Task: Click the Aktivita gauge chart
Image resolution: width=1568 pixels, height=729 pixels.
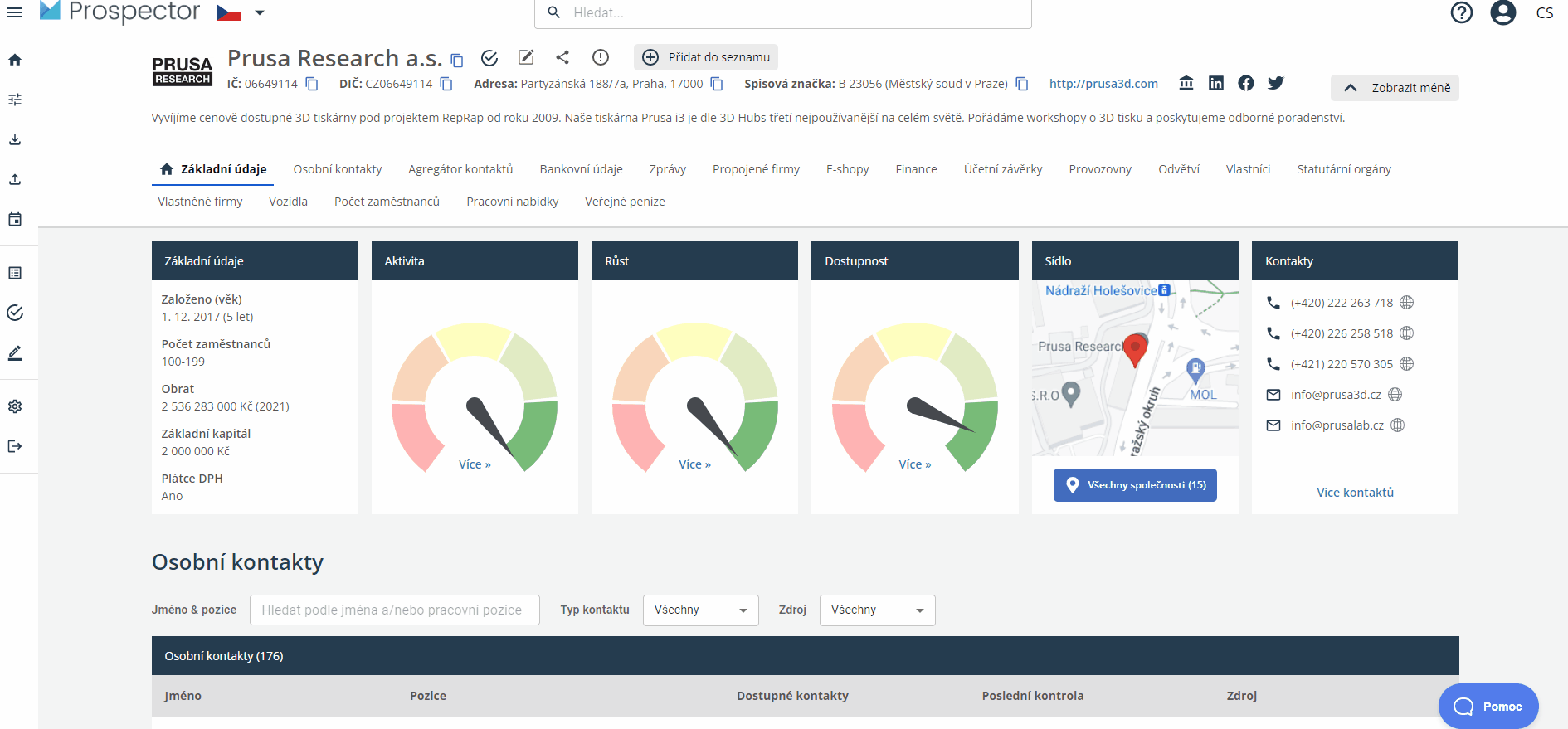Action: pos(475,397)
